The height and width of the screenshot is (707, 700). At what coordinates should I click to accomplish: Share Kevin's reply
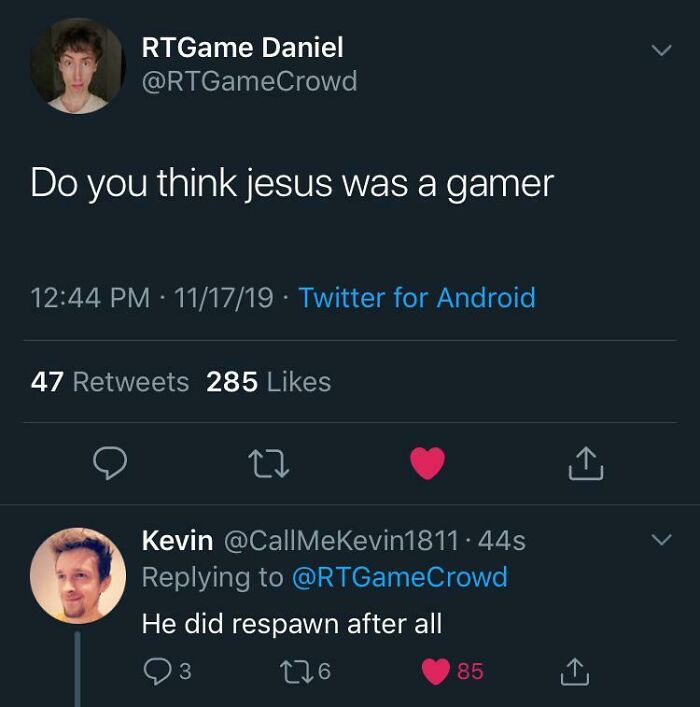(574, 672)
